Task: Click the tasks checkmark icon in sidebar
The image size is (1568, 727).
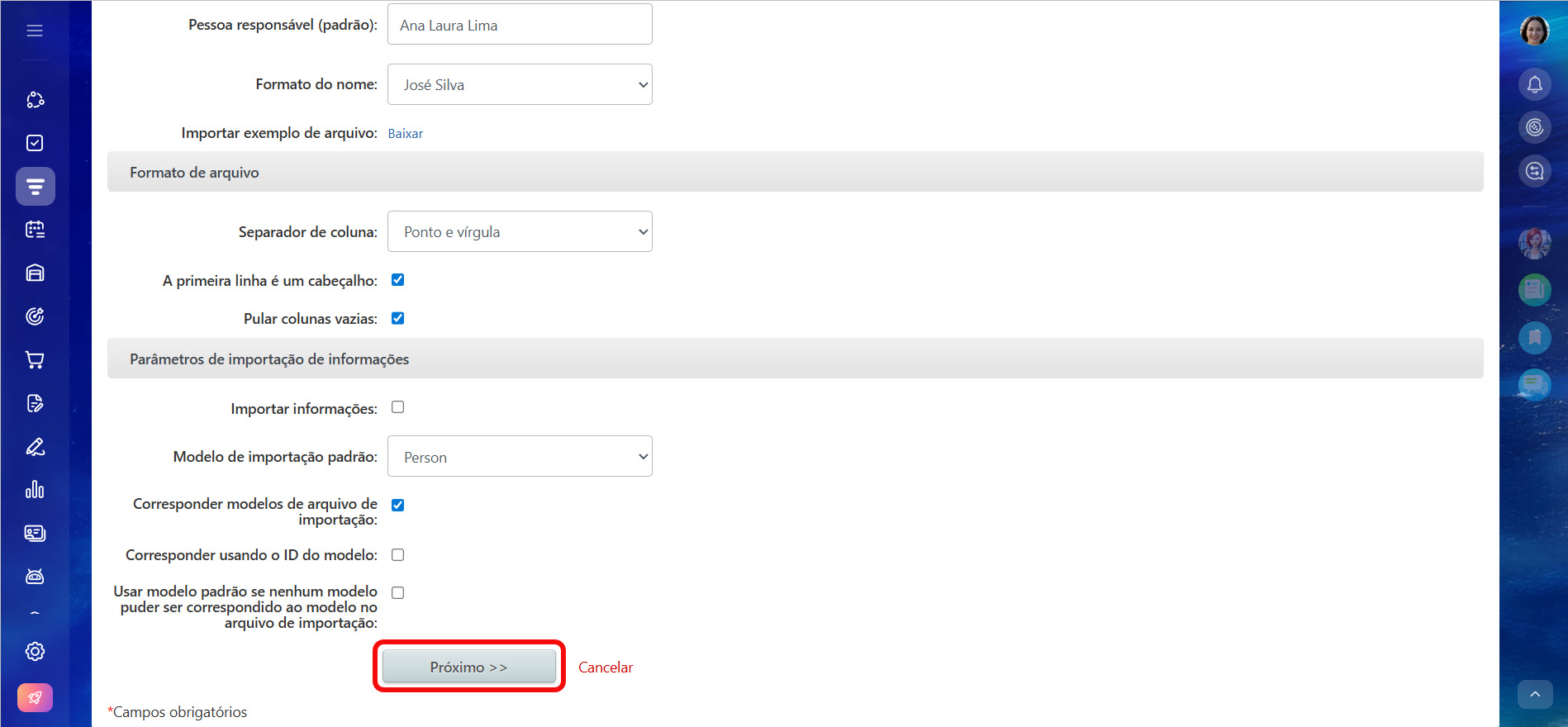Action: coord(35,143)
